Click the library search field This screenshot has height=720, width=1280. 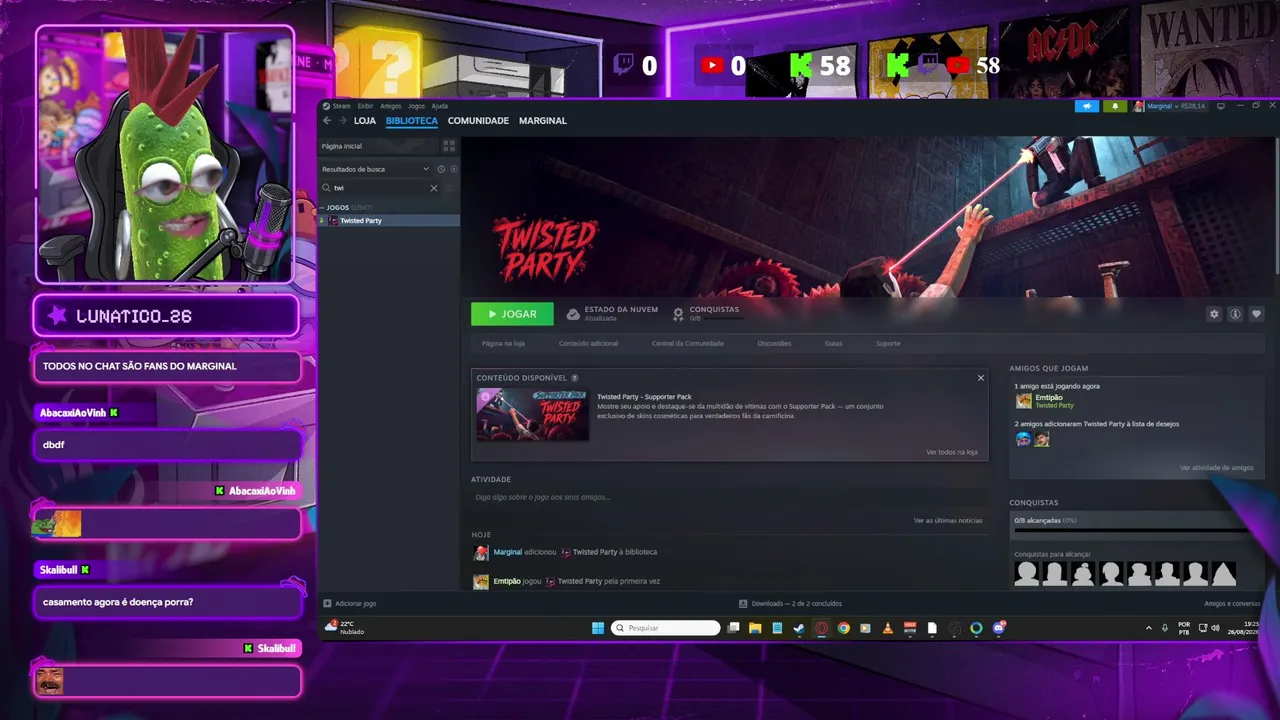click(x=379, y=188)
